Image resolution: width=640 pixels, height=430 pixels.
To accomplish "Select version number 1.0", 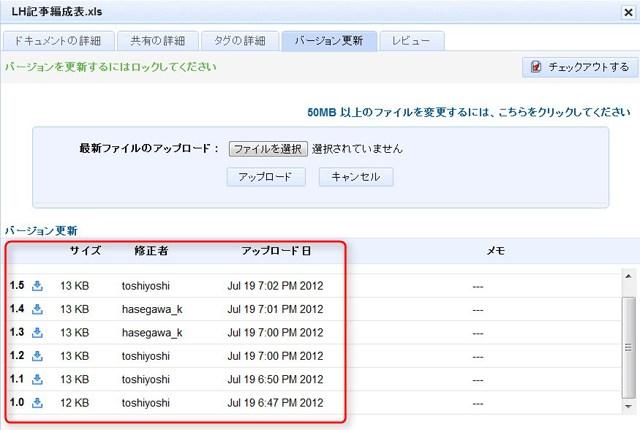I will pos(17,402).
